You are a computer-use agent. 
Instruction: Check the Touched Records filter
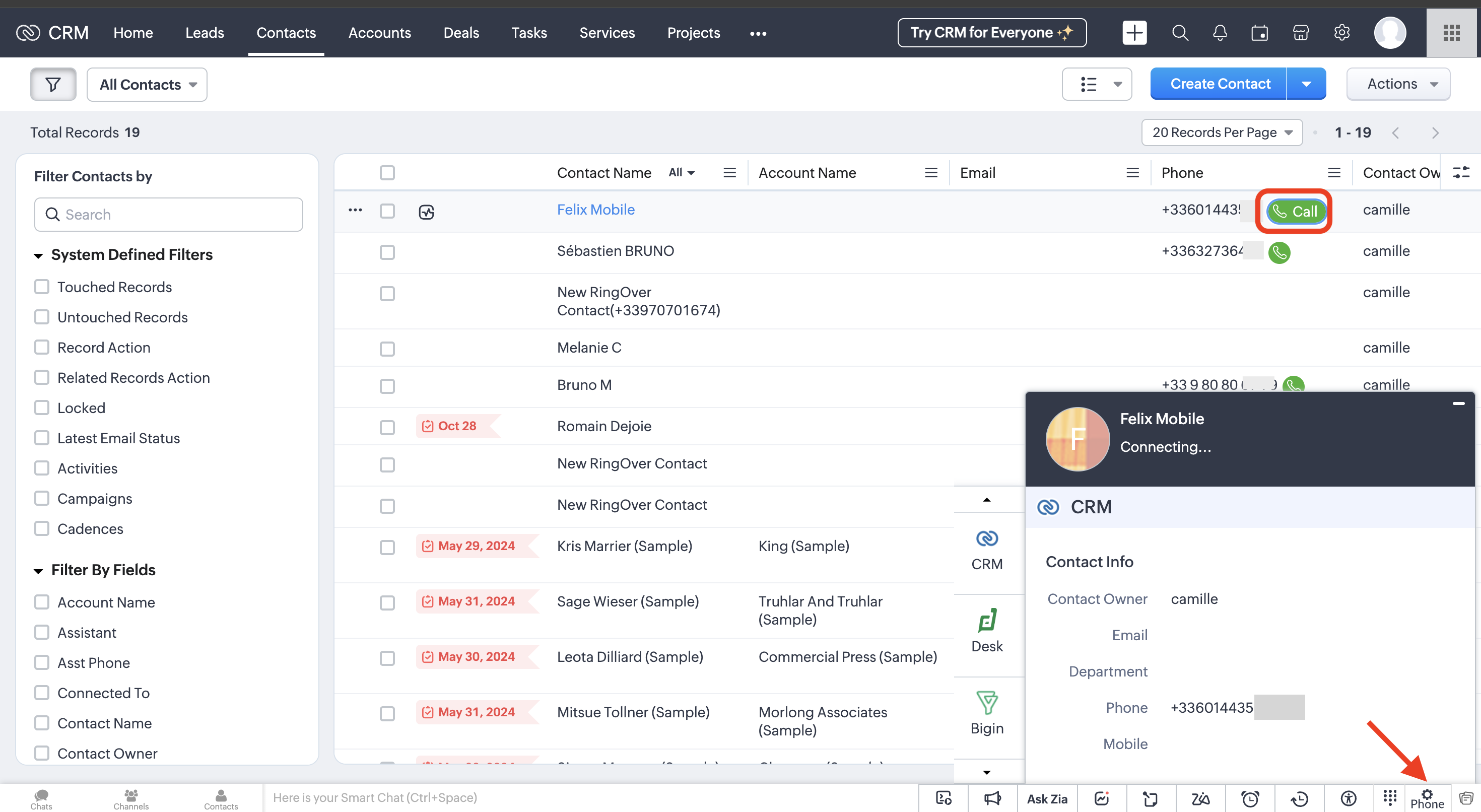[x=41, y=287]
